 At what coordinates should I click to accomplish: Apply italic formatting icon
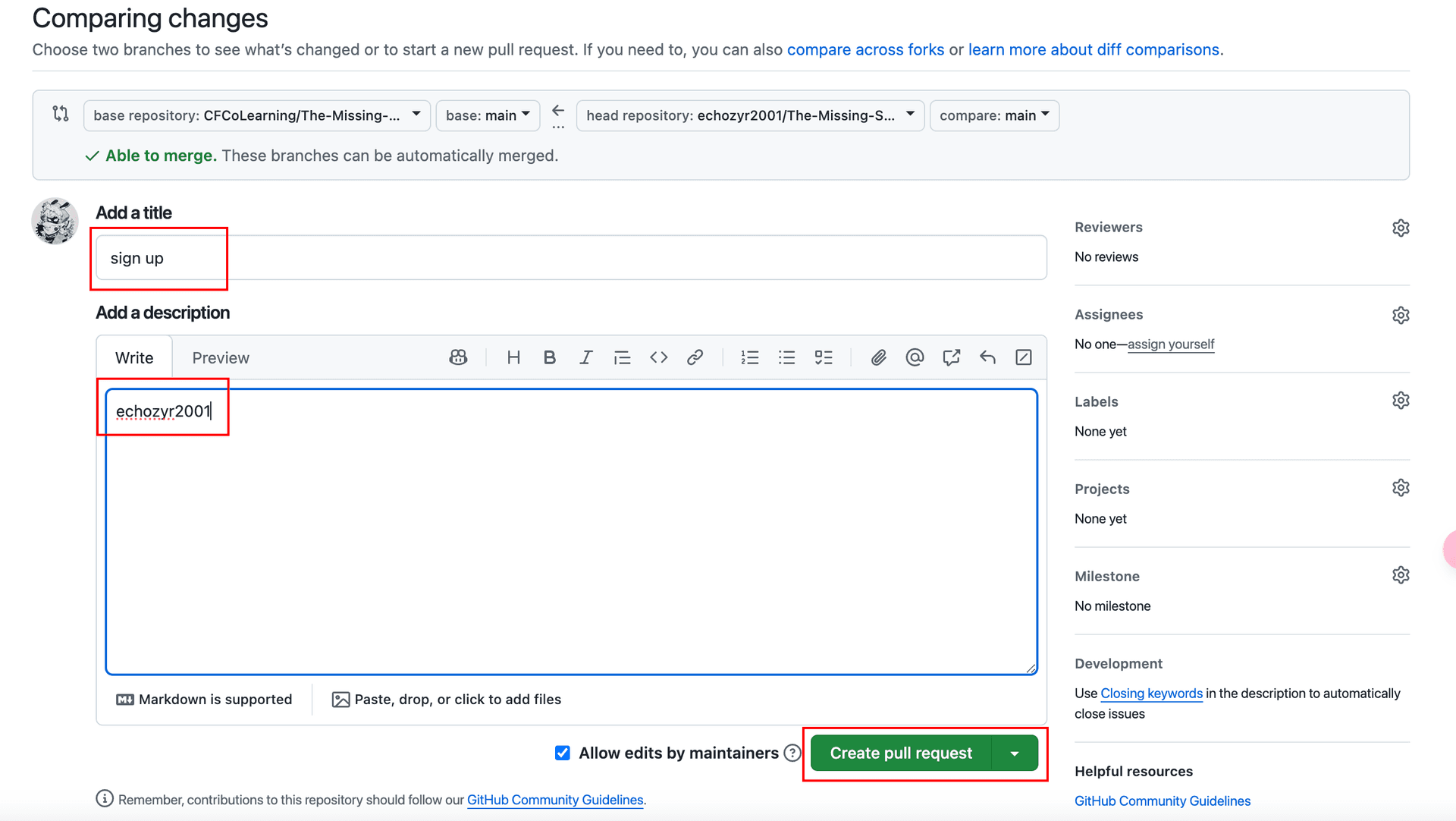click(x=585, y=357)
